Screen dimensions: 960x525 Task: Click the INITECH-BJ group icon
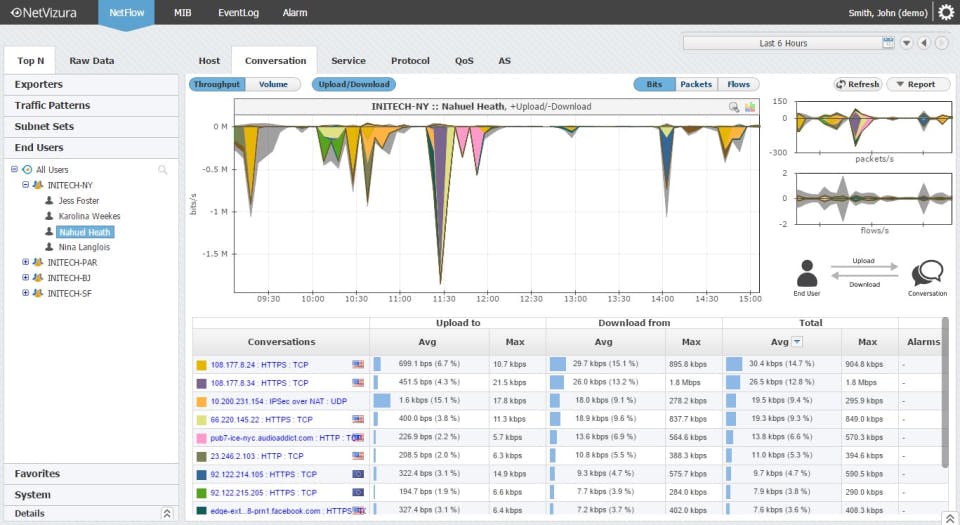click(38, 277)
